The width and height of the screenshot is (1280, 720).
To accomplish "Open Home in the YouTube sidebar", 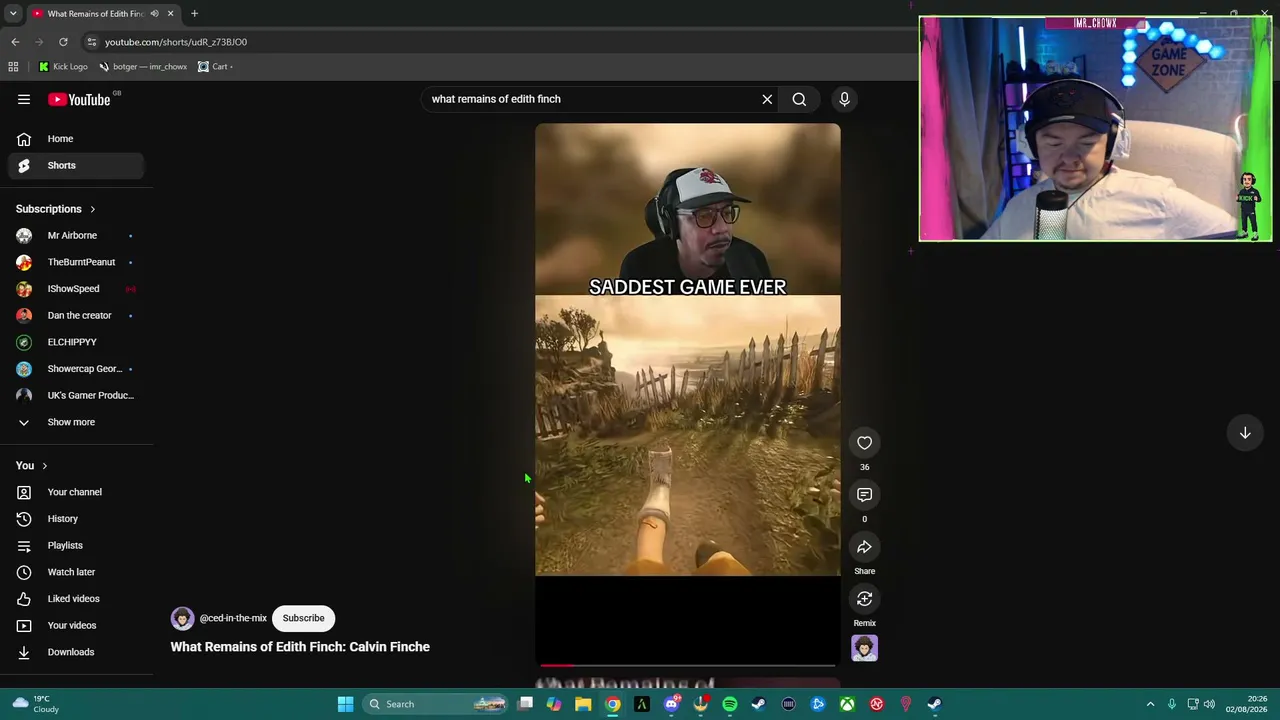I will 76,139.
